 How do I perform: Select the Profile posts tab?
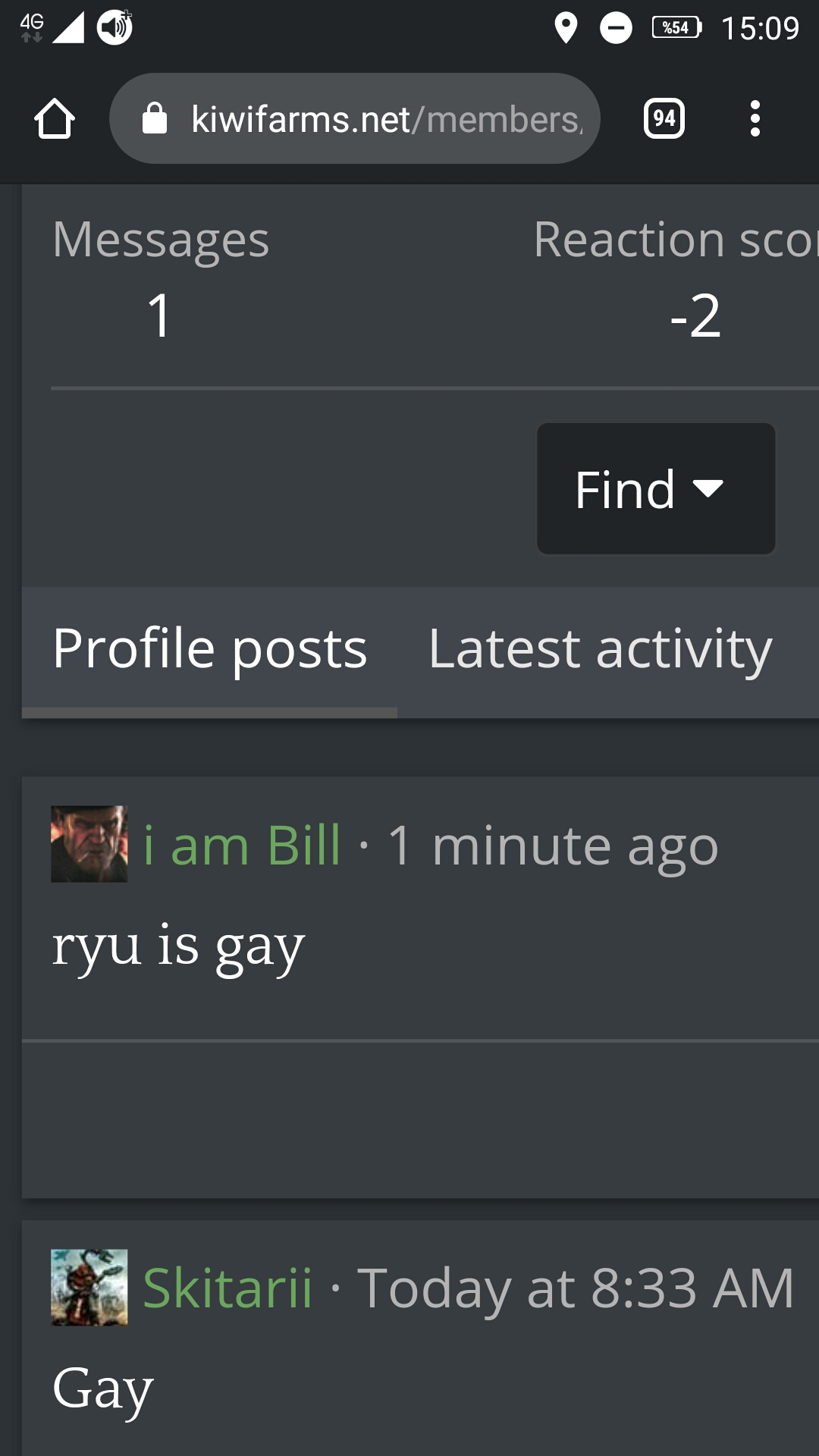(209, 649)
